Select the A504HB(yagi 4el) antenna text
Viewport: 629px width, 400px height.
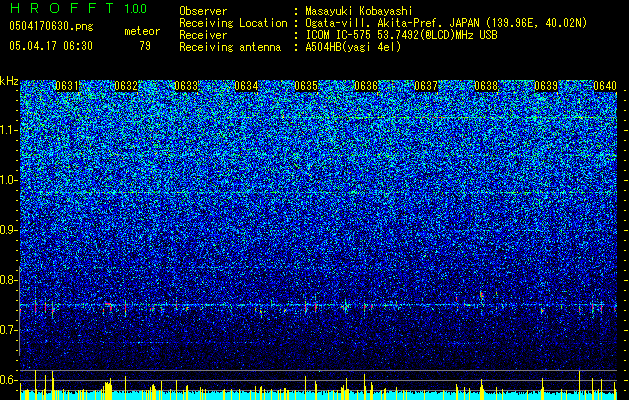[x=353, y=47]
